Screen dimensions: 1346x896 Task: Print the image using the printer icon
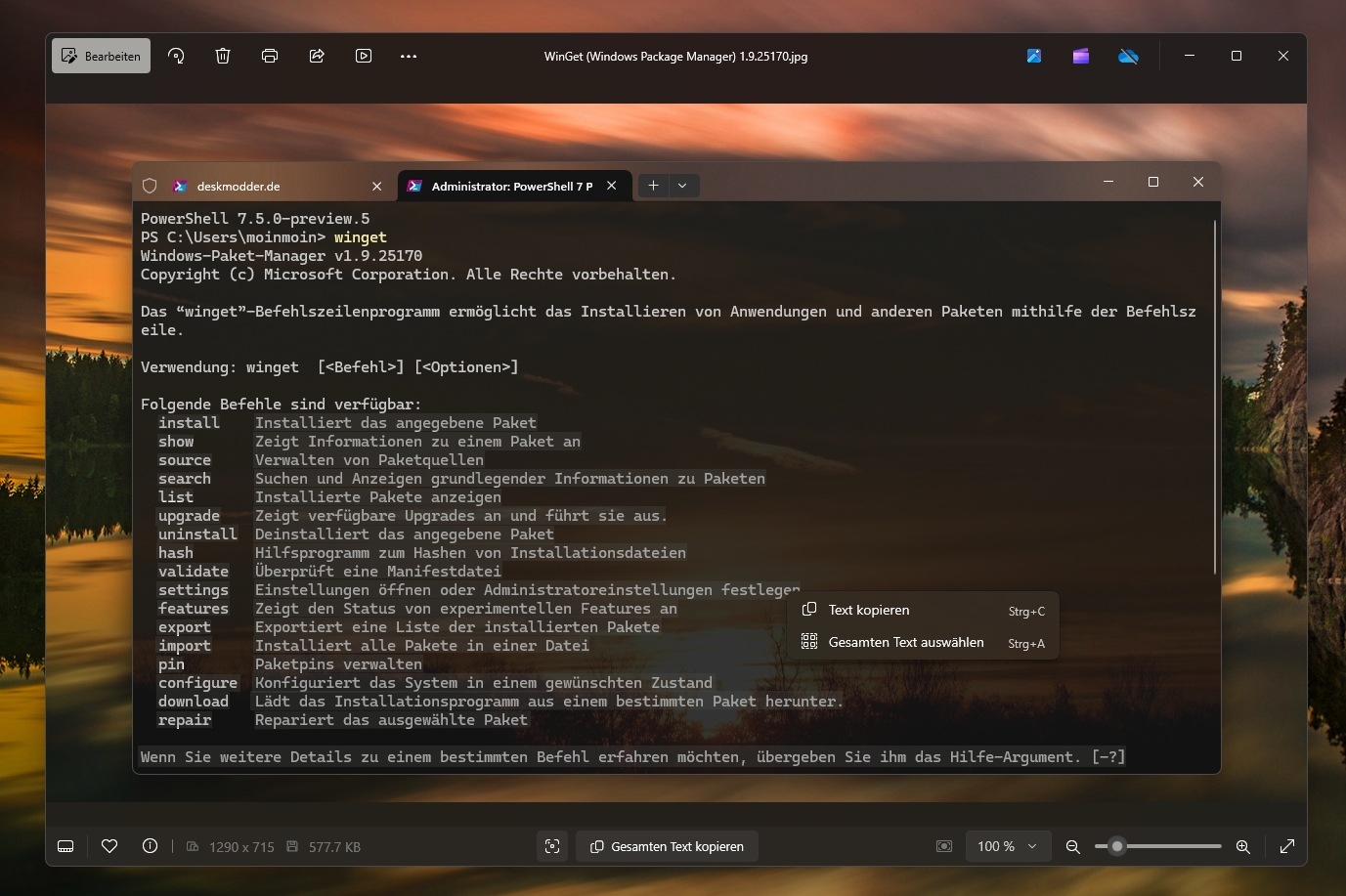click(x=270, y=56)
